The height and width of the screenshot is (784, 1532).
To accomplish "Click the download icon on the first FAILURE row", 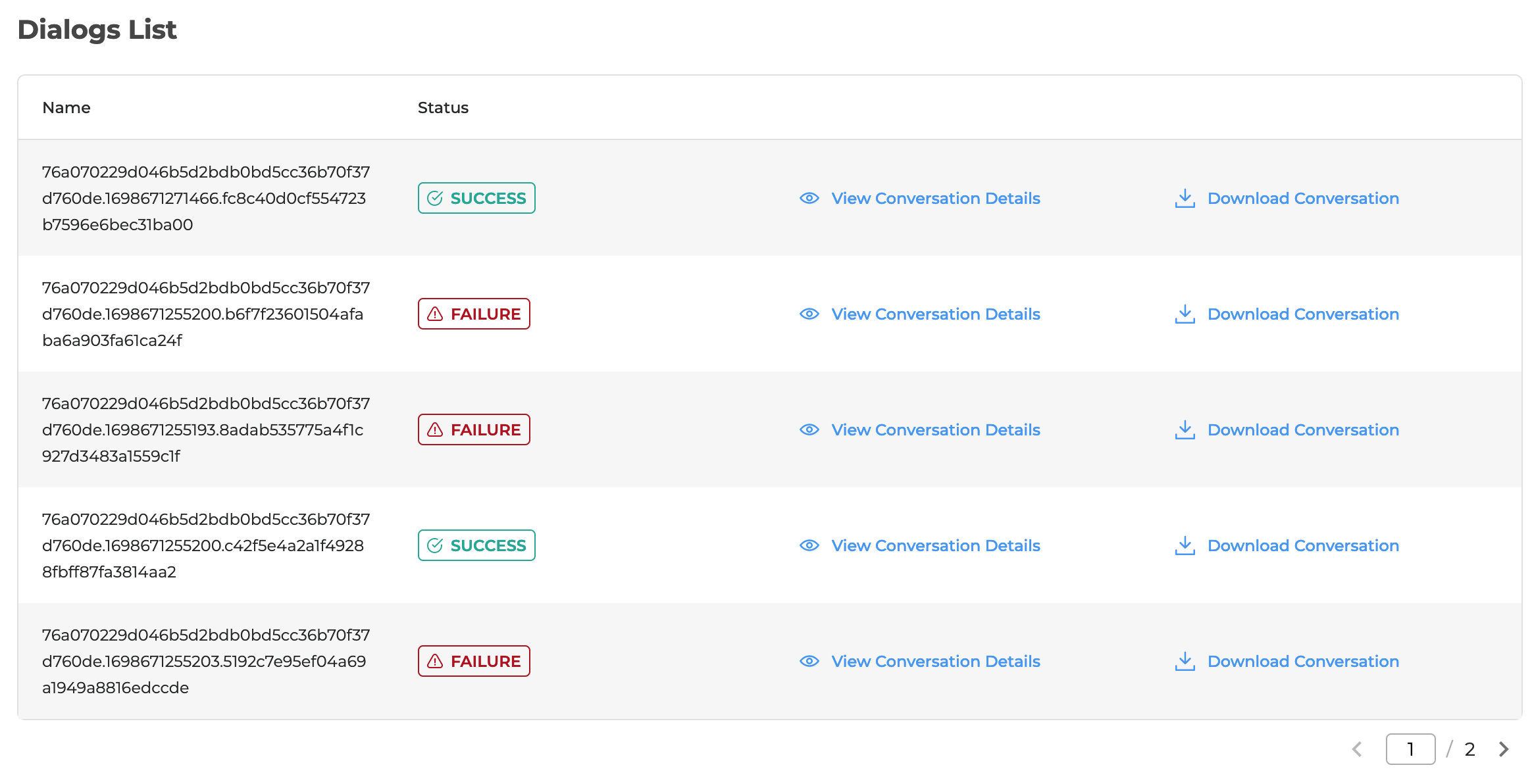I will pos(1185,314).
